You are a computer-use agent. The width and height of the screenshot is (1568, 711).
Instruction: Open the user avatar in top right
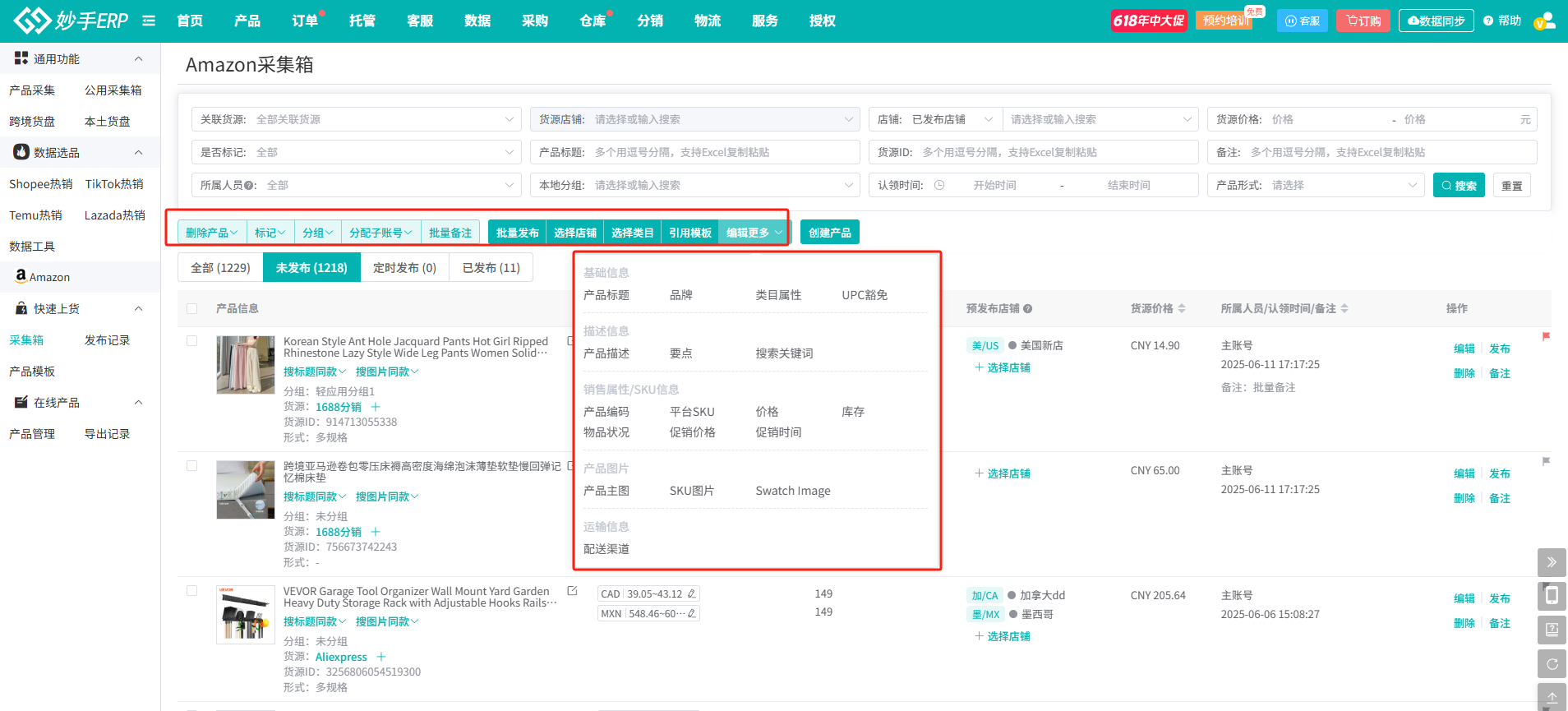tap(1545, 21)
